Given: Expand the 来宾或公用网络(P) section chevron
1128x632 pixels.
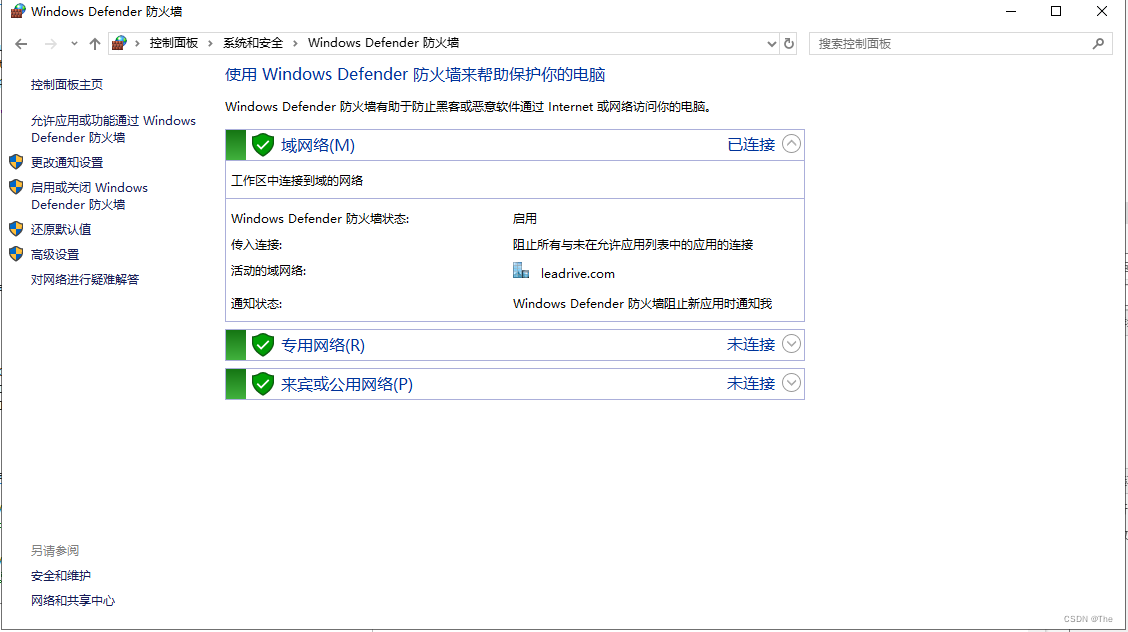Looking at the screenshot, I should [x=791, y=383].
